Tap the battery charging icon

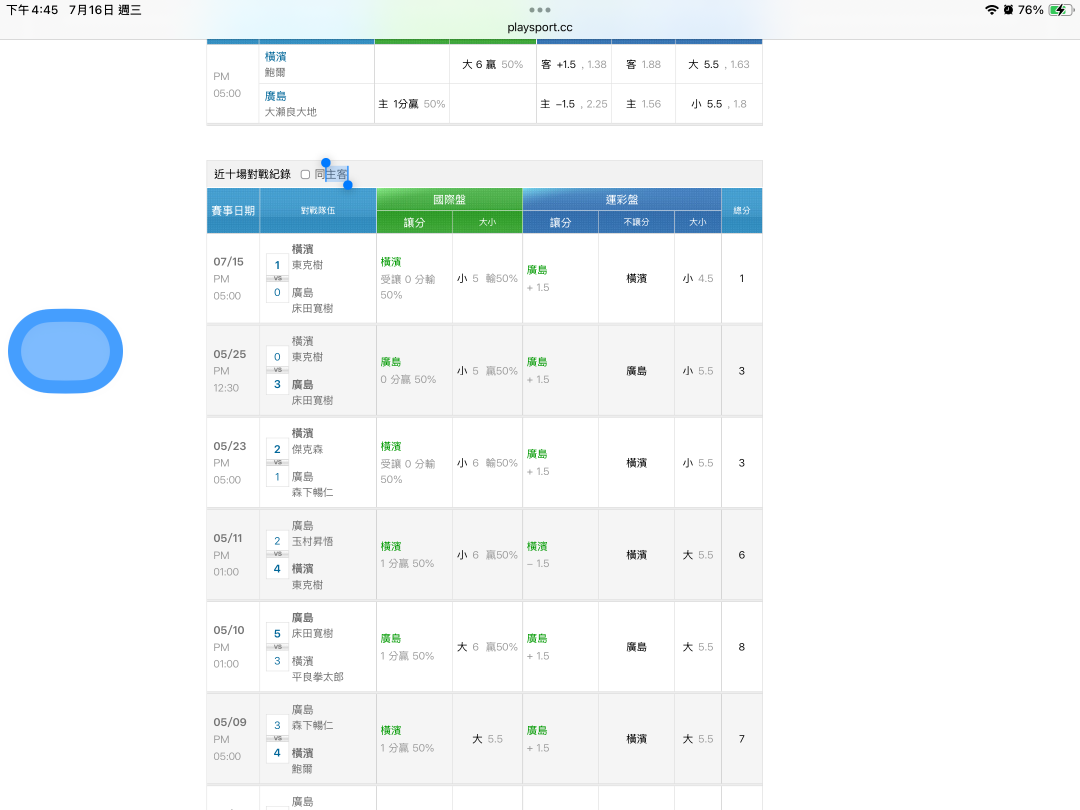(1059, 10)
